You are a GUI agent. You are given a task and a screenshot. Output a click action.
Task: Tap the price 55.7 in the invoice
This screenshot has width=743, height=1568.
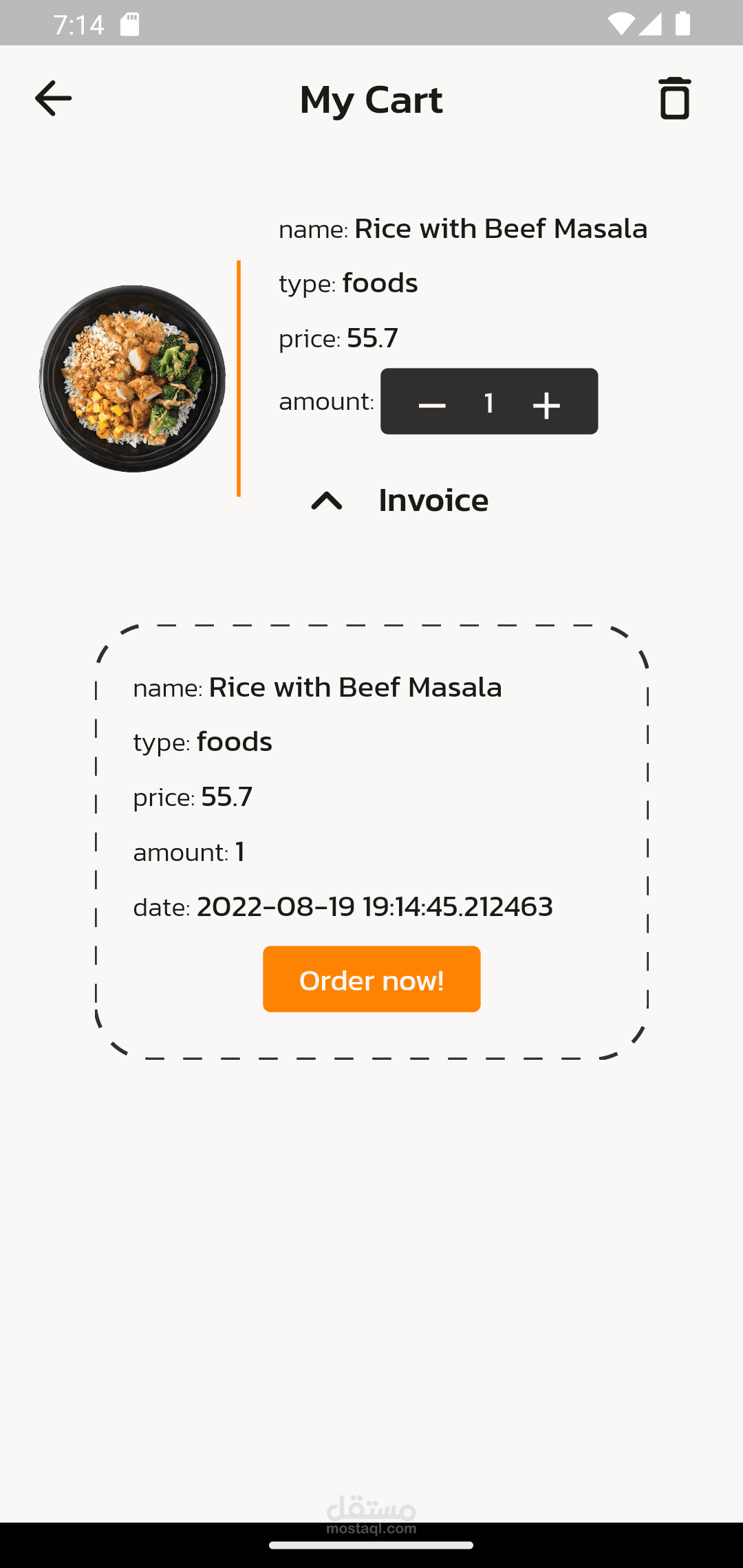226,796
